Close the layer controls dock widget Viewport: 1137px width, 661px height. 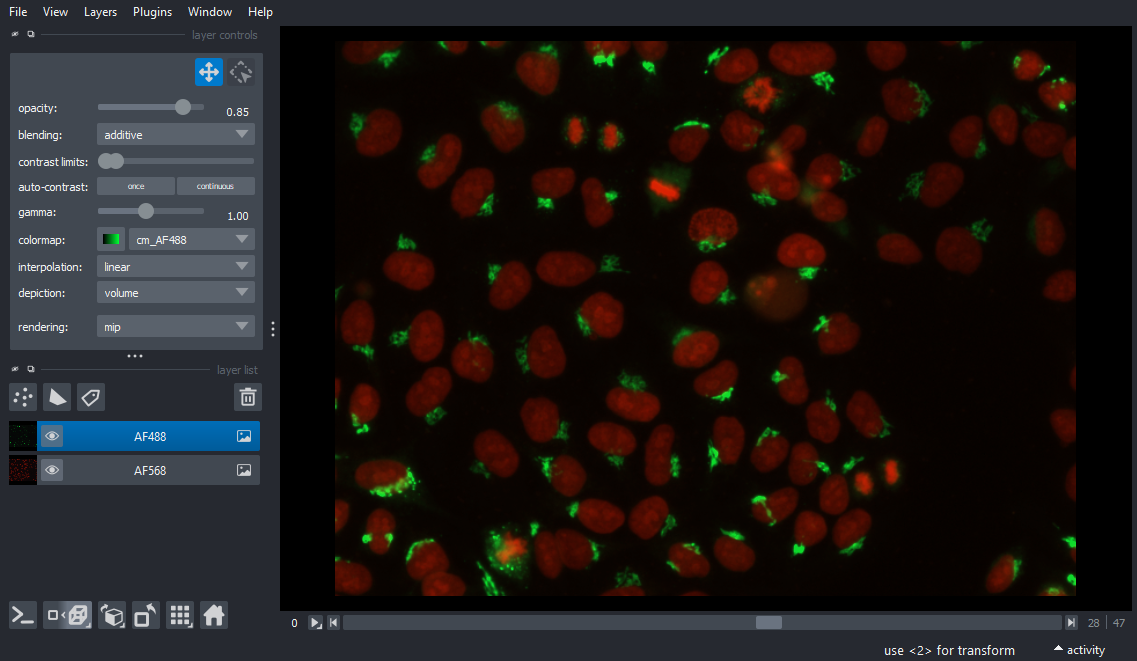click(15, 34)
